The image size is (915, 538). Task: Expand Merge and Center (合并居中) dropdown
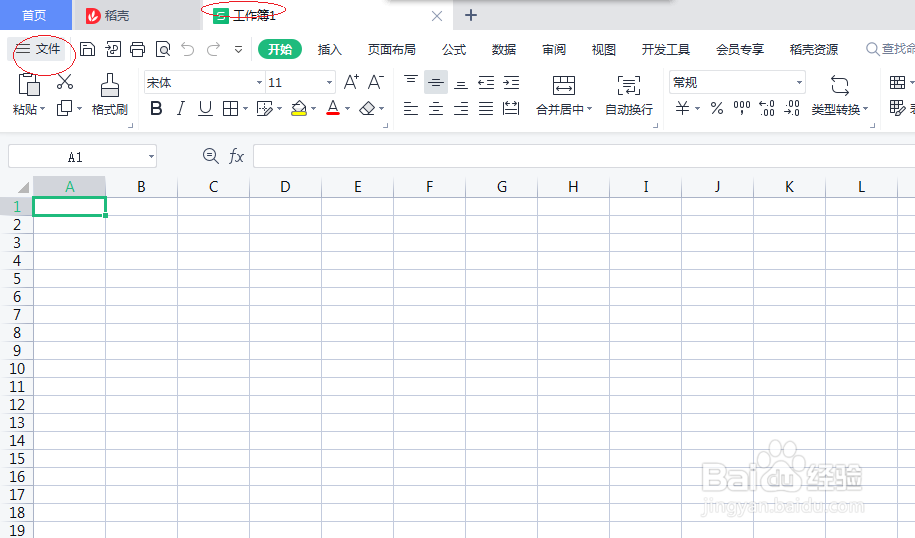(x=589, y=109)
